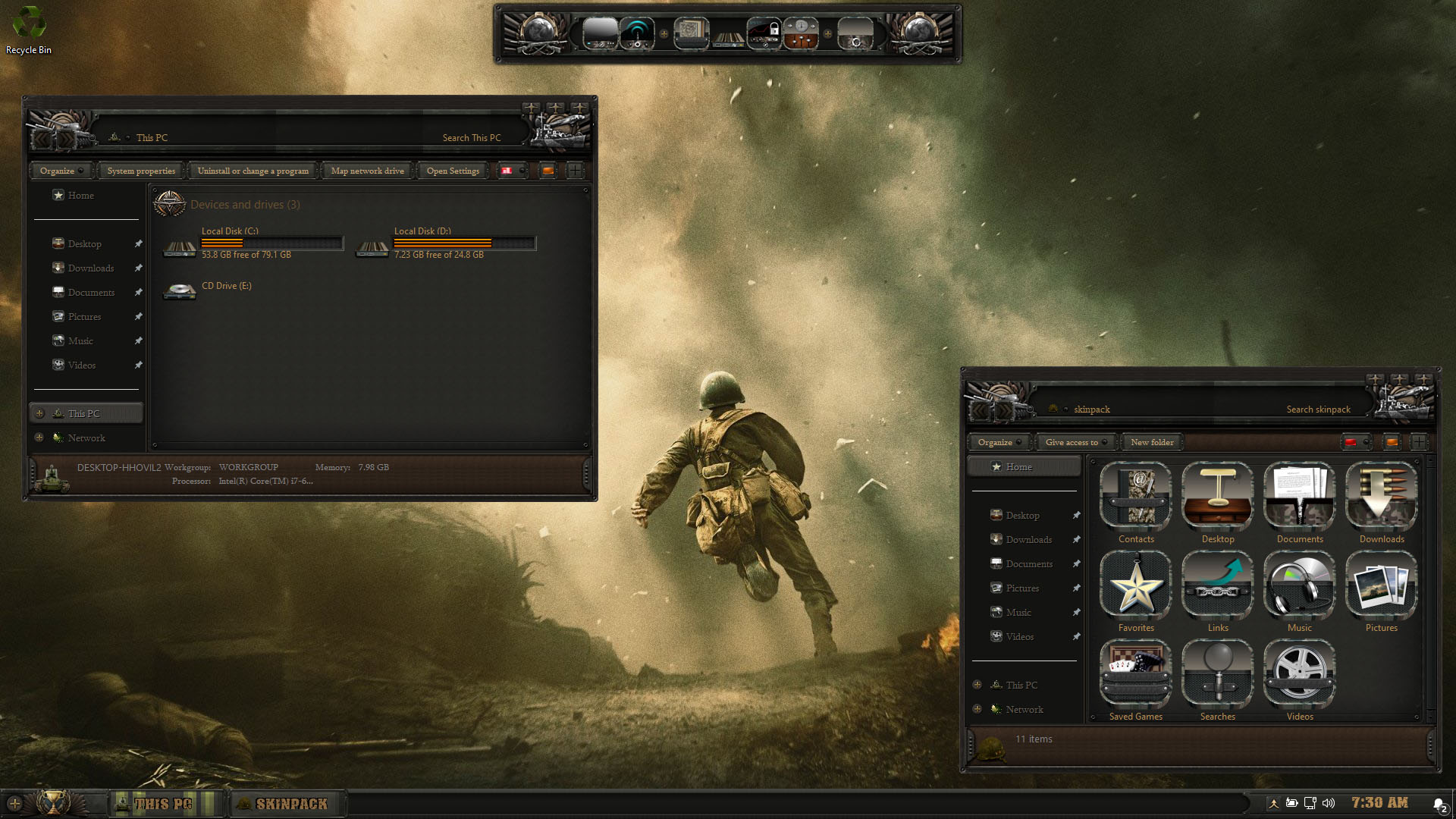This screenshot has width=1456, height=819.
Task: Open Organize menu in This PC window
Action: (61, 171)
